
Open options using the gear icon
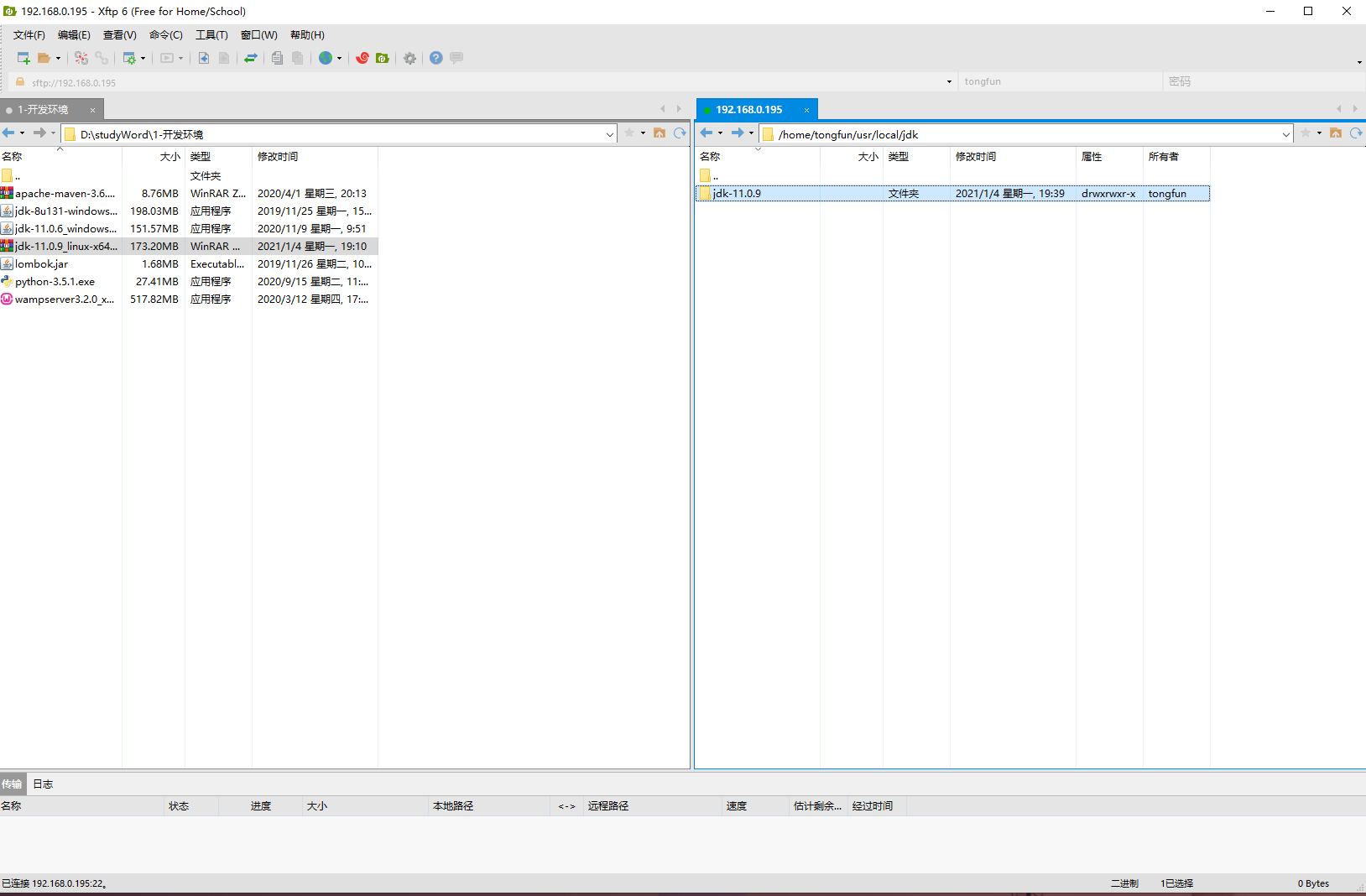tap(410, 58)
